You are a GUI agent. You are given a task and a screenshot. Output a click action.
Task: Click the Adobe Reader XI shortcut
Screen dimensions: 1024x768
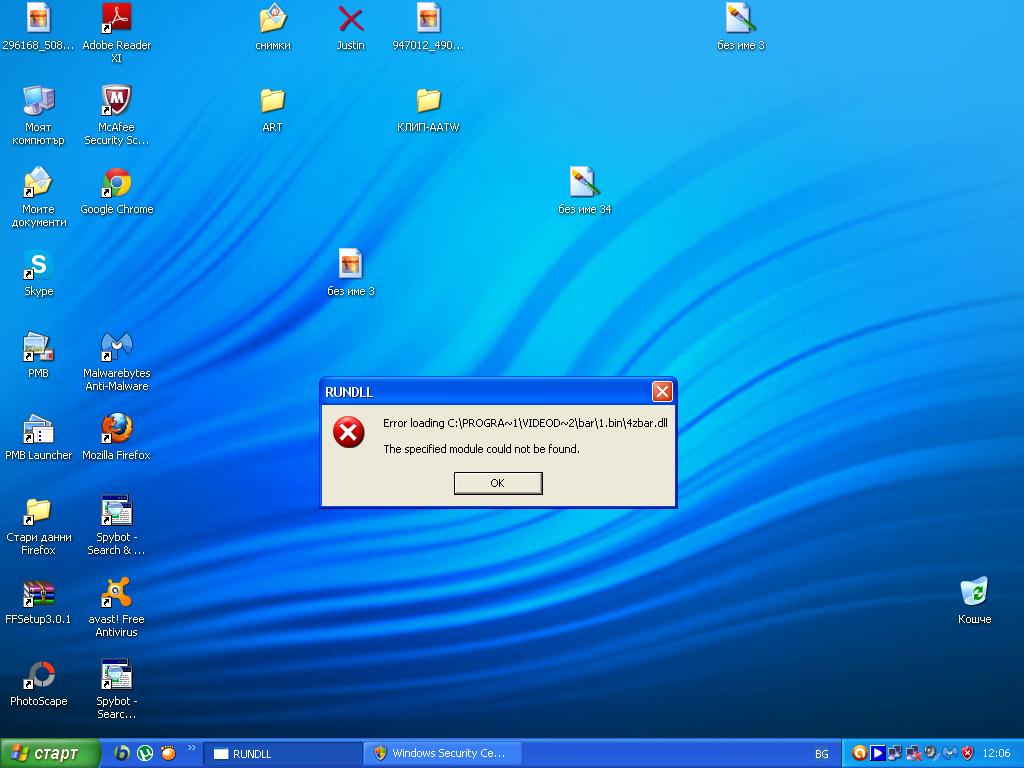click(116, 33)
